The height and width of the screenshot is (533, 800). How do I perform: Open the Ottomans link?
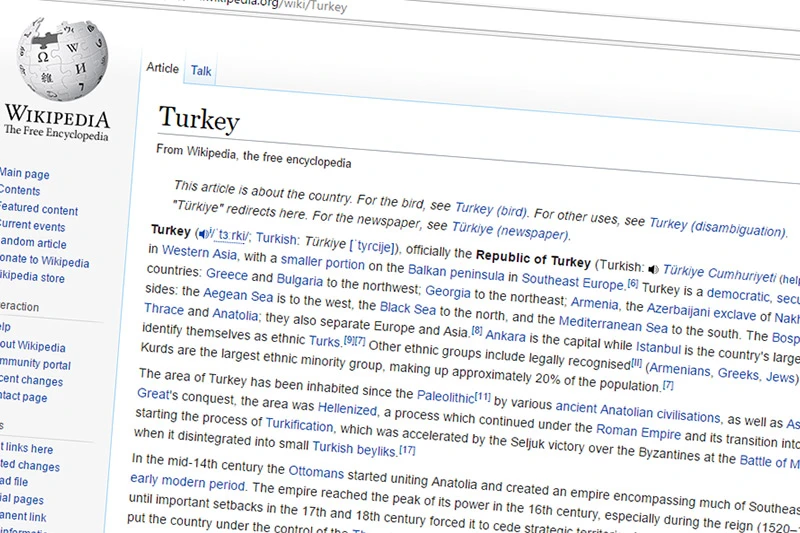click(x=316, y=471)
